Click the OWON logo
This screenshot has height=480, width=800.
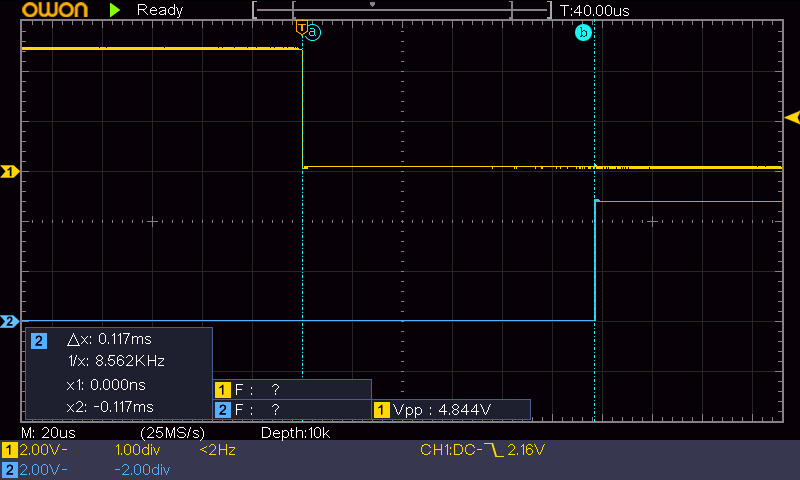pos(55,10)
